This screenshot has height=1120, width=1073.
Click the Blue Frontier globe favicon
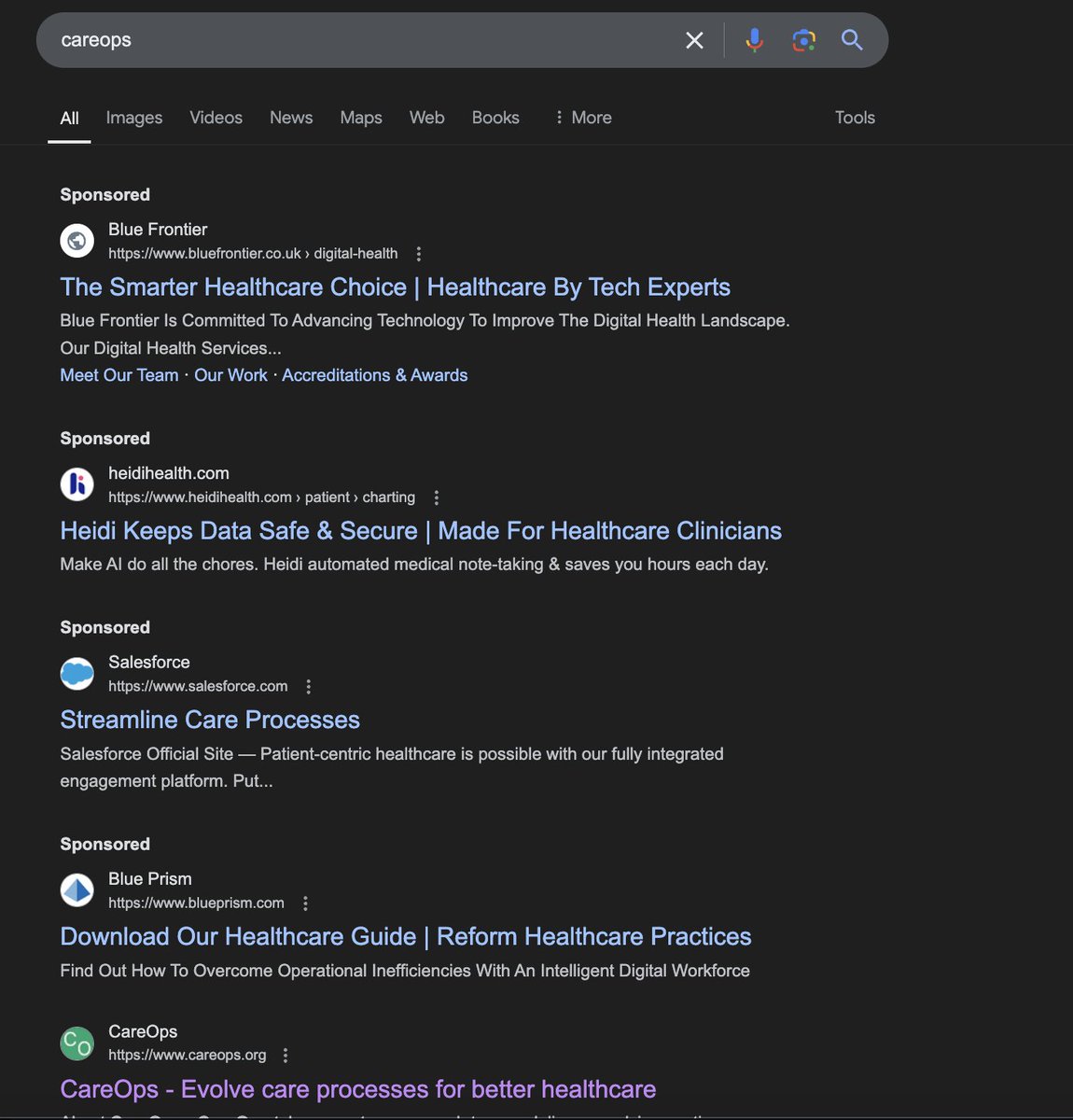(x=77, y=241)
